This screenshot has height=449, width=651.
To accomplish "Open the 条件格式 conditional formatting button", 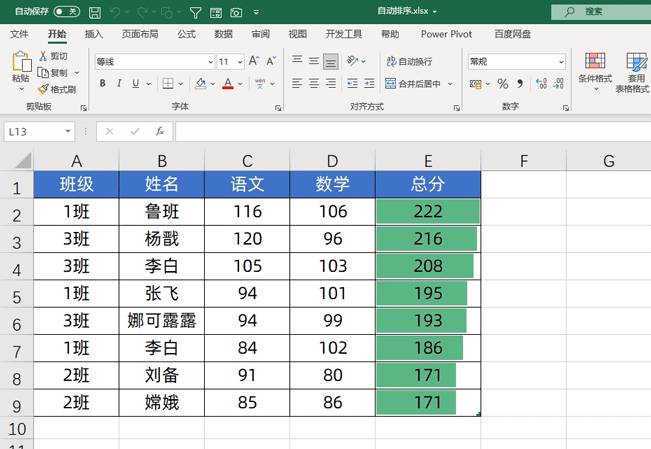I will tap(595, 71).
